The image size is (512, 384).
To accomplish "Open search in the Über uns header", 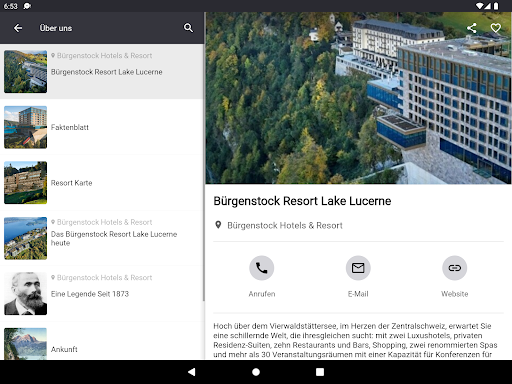I will tap(188, 28).
